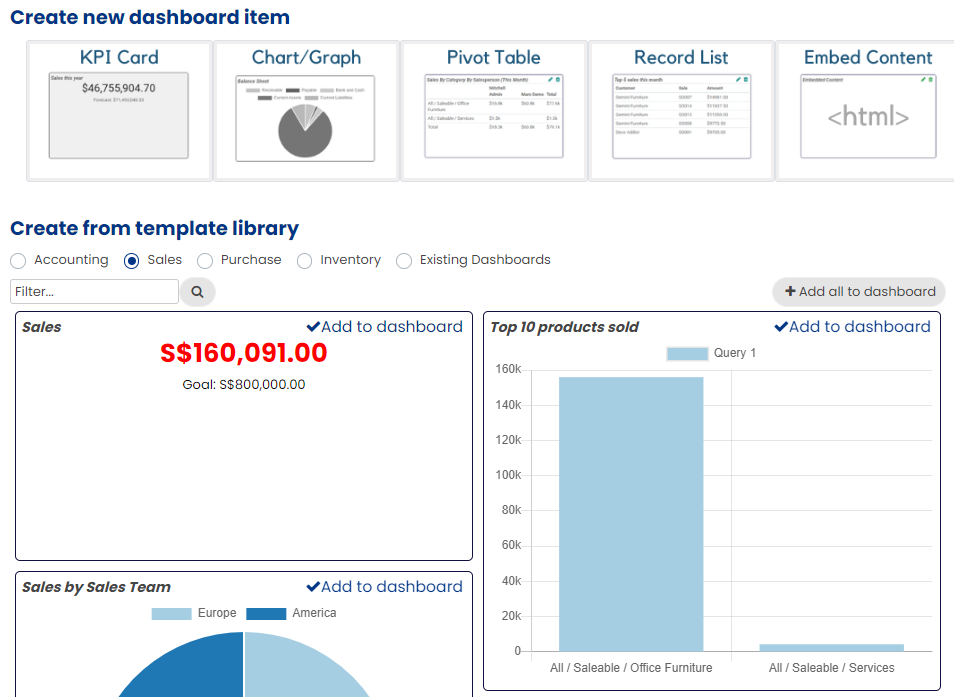Select the Accounting template radio button
This screenshot has height=697, width=954.
(18, 261)
